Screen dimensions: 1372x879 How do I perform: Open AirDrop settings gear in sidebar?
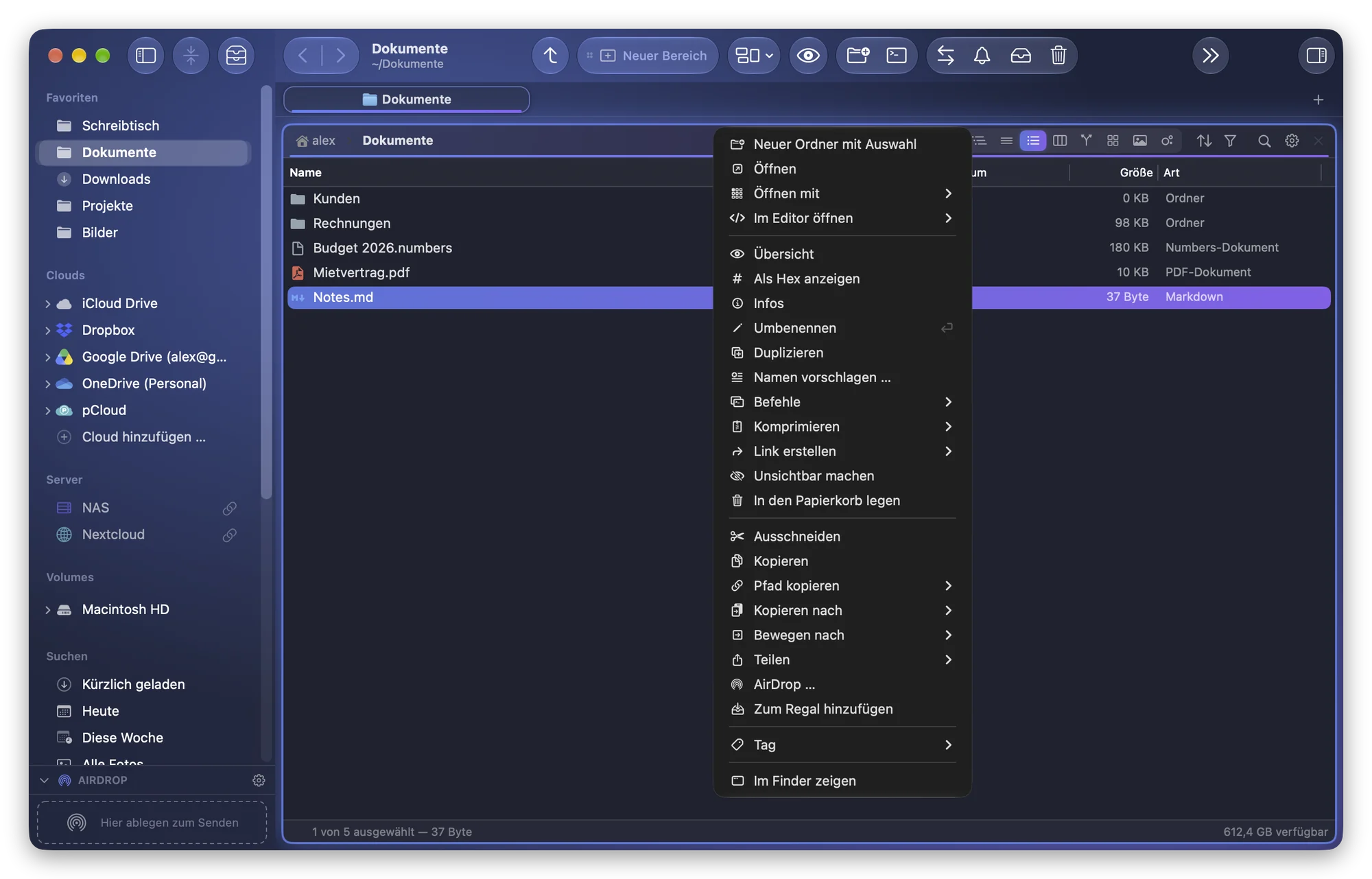(x=259, y=781)
